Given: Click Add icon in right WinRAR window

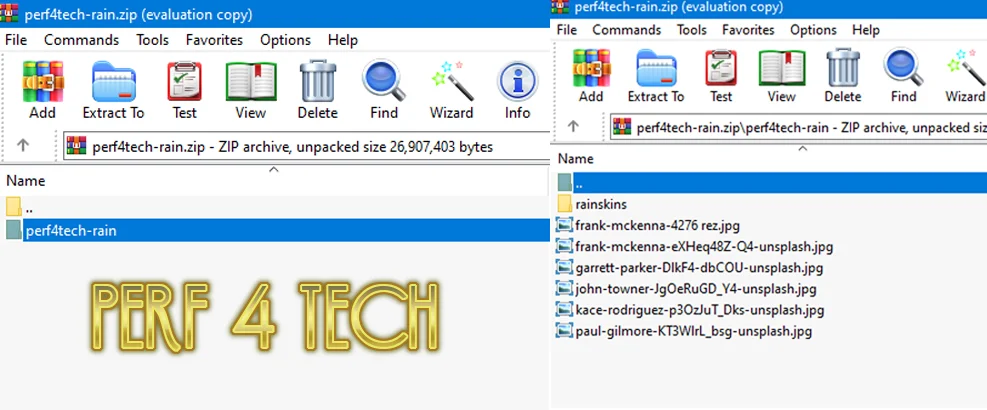Looking at the screenshot, I should [591, 68].
